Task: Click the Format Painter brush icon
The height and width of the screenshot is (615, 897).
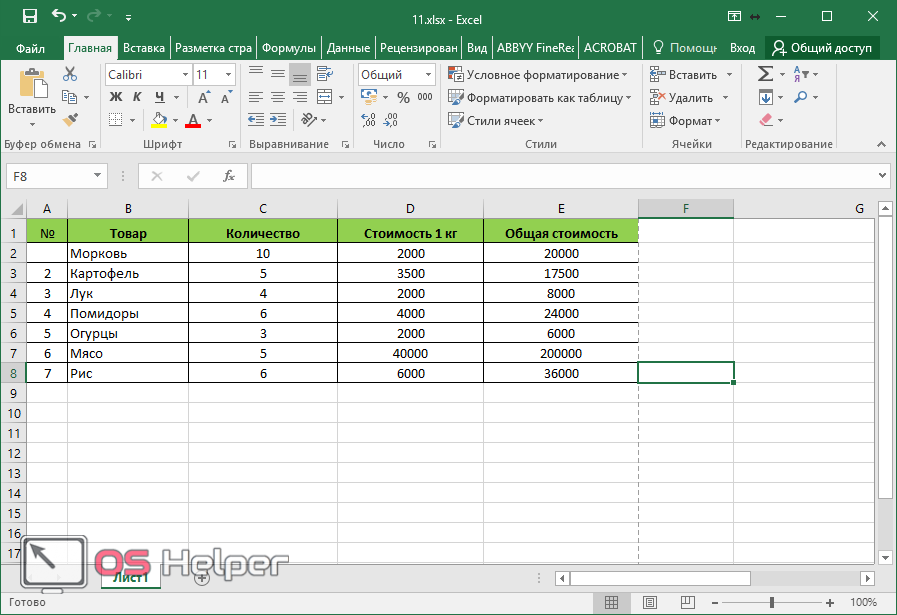Action: [x=70, y=120]
